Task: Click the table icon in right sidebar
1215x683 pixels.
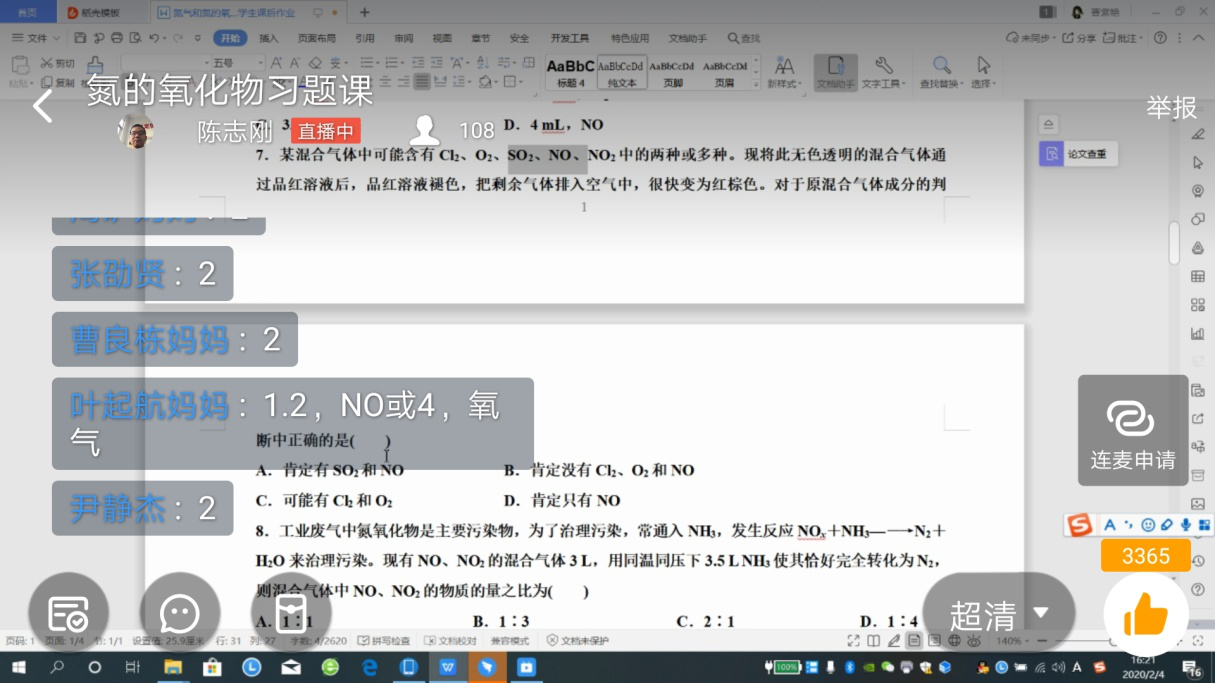Action: pos(1198,276)
